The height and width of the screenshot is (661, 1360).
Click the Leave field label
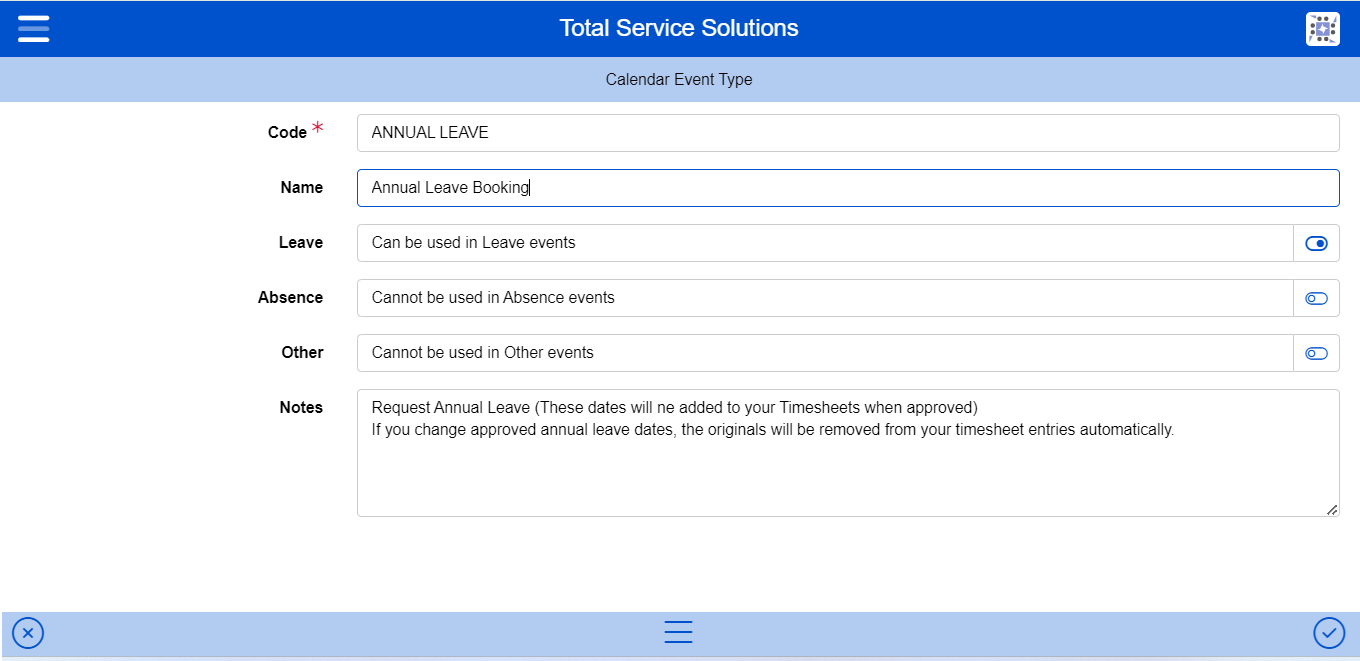(x=301, y=243)
